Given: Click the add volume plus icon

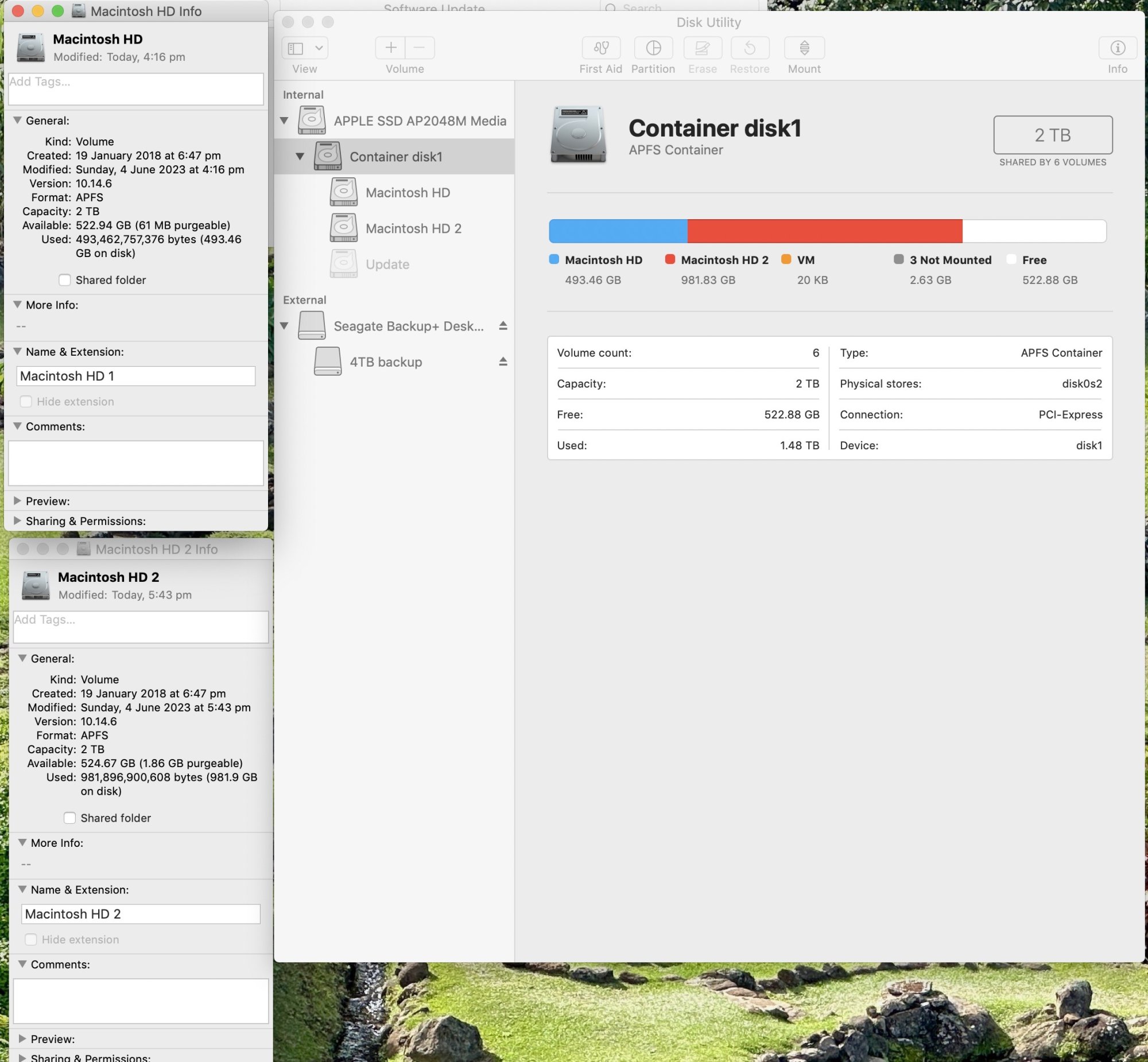Looking at the screenshot, I should [x=390, y=48].
